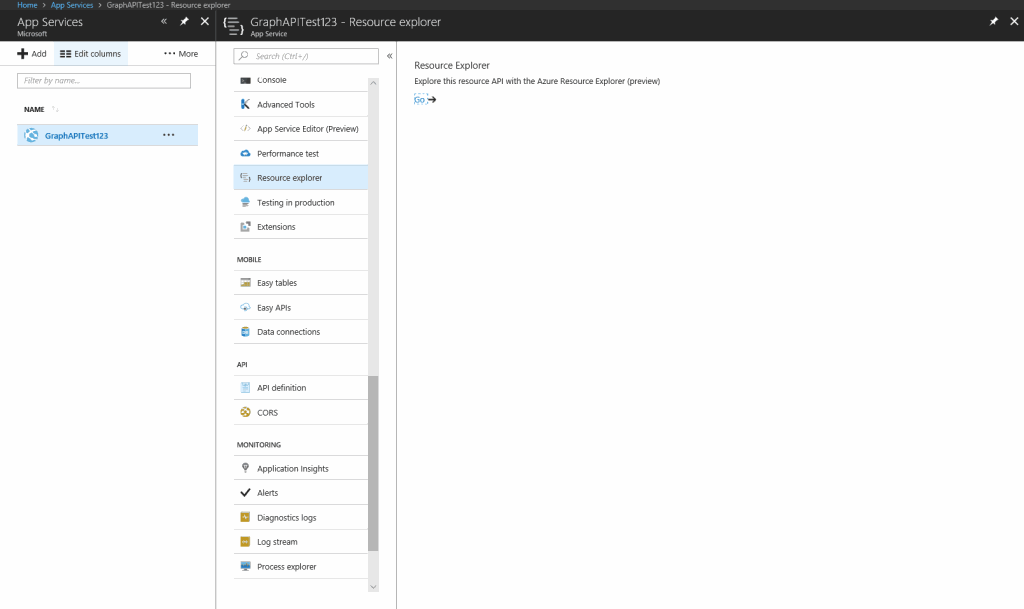This screenshot has width=1024, height=609.
Task: Collapse the App Services blade with double chevron
Action: [x=164, y=22]
